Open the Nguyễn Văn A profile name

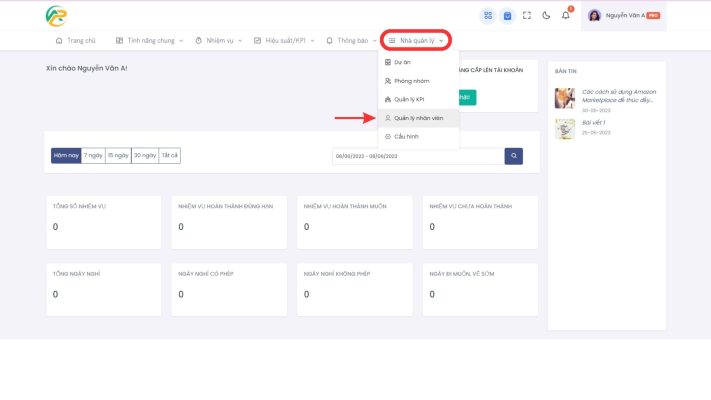(625, 15)
